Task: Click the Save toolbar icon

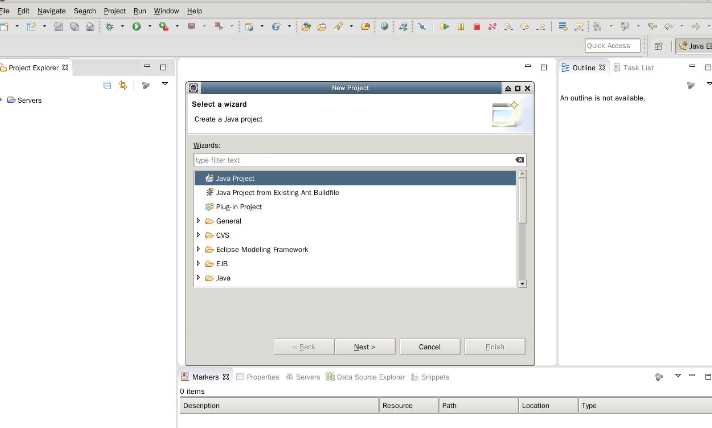Action: coord(59,27)
